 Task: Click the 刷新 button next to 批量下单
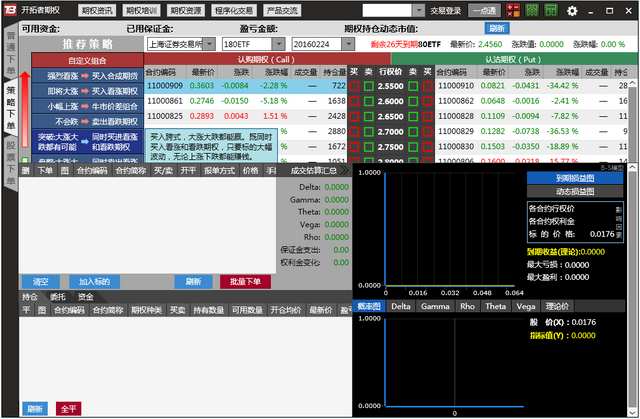click(x=193, y=282)
